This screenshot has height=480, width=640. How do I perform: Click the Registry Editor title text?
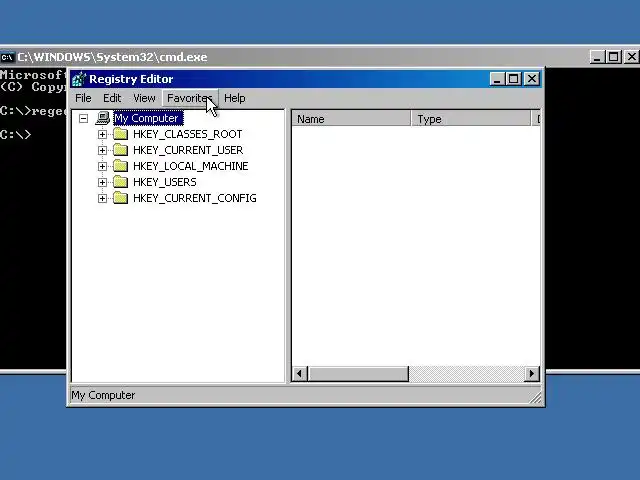(131, 79)
